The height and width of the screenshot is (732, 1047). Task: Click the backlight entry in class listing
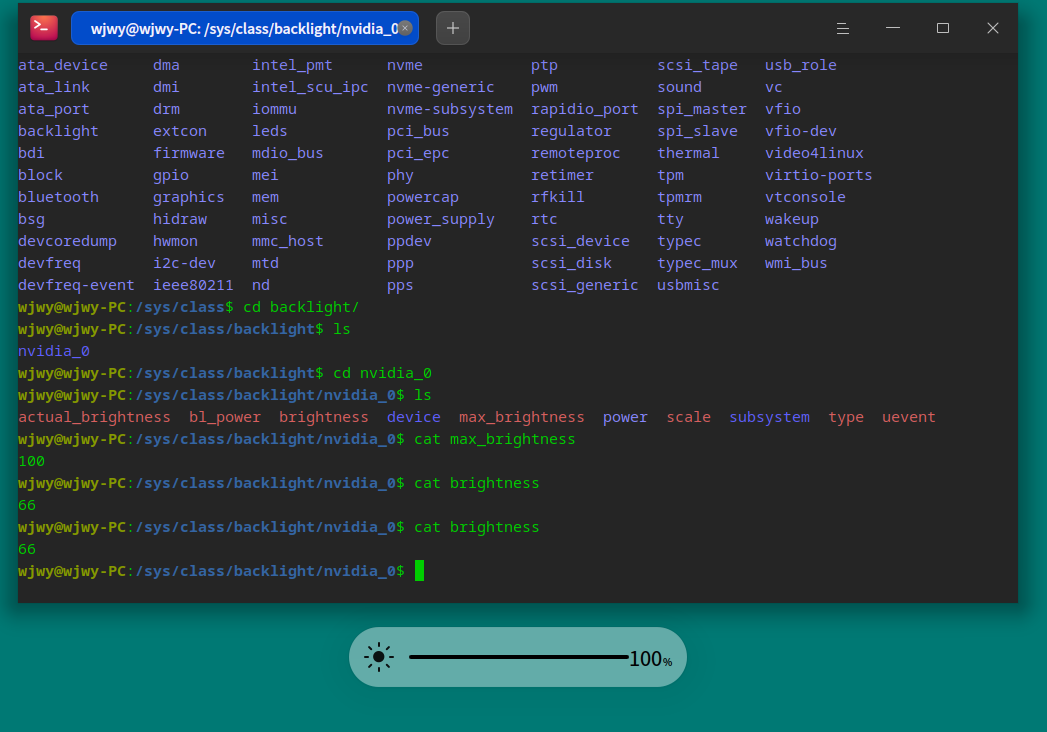(x=58, y=132)
